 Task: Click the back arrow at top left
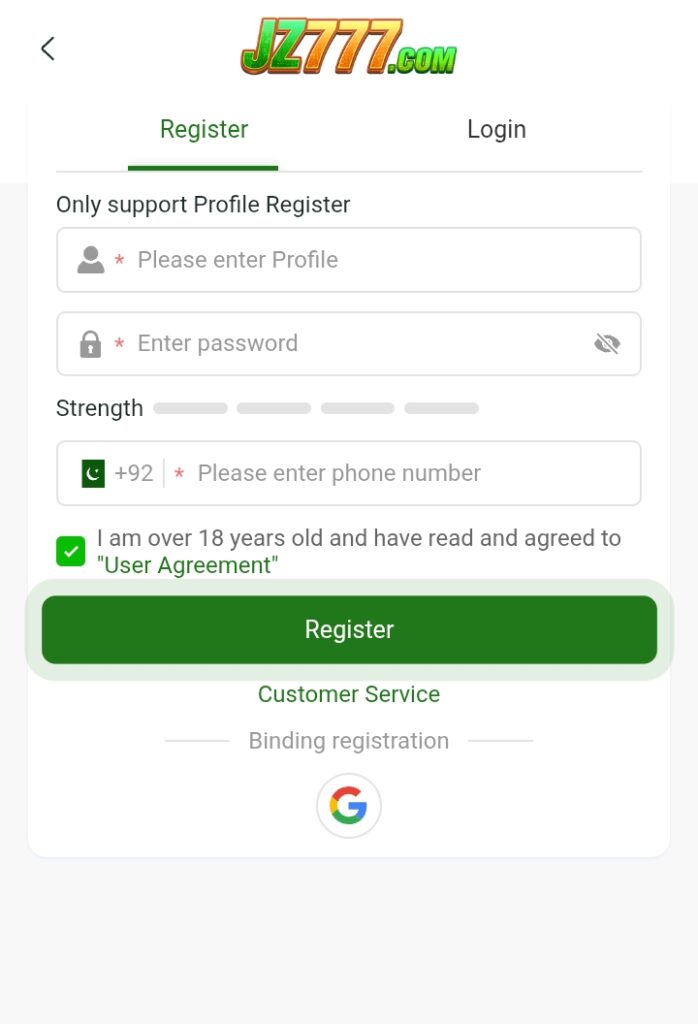pyautogui.click(x=47, y=48)
